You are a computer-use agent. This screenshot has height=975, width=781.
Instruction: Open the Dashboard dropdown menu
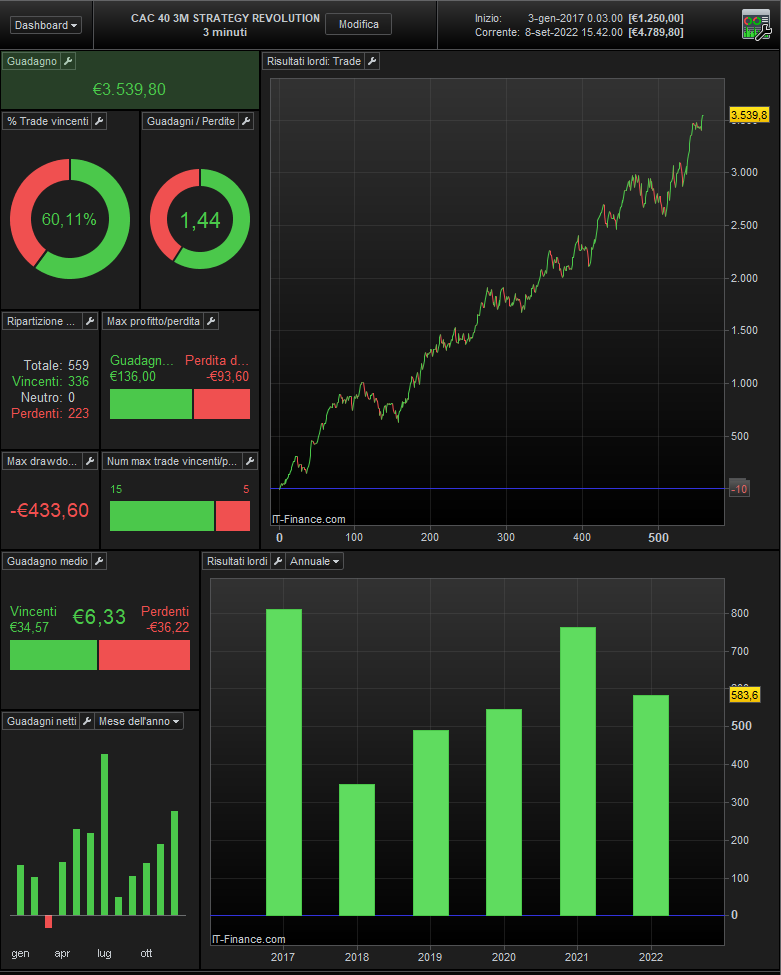tap(45, 25)
